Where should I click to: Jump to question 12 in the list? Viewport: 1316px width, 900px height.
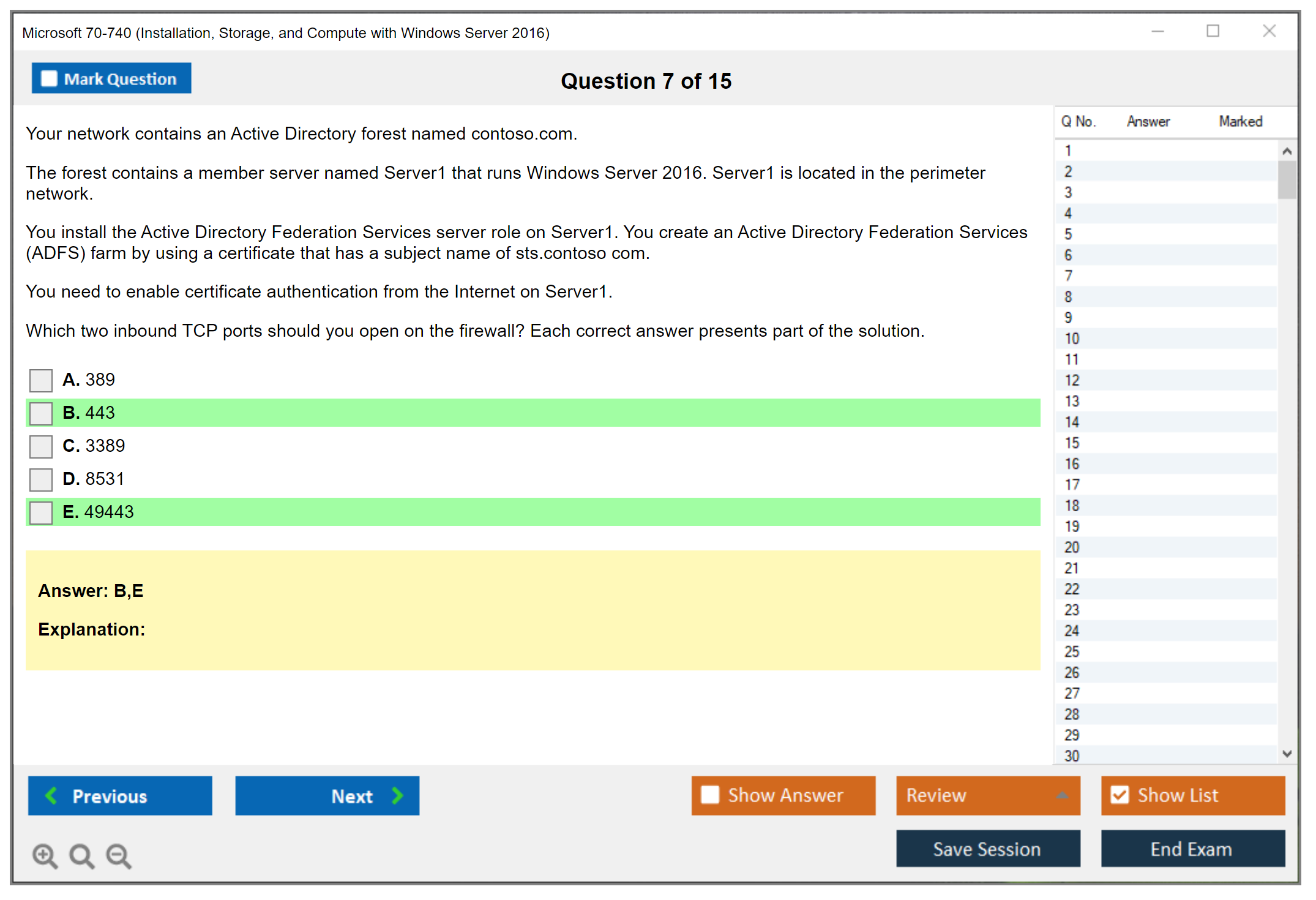tap(1072, 380)
